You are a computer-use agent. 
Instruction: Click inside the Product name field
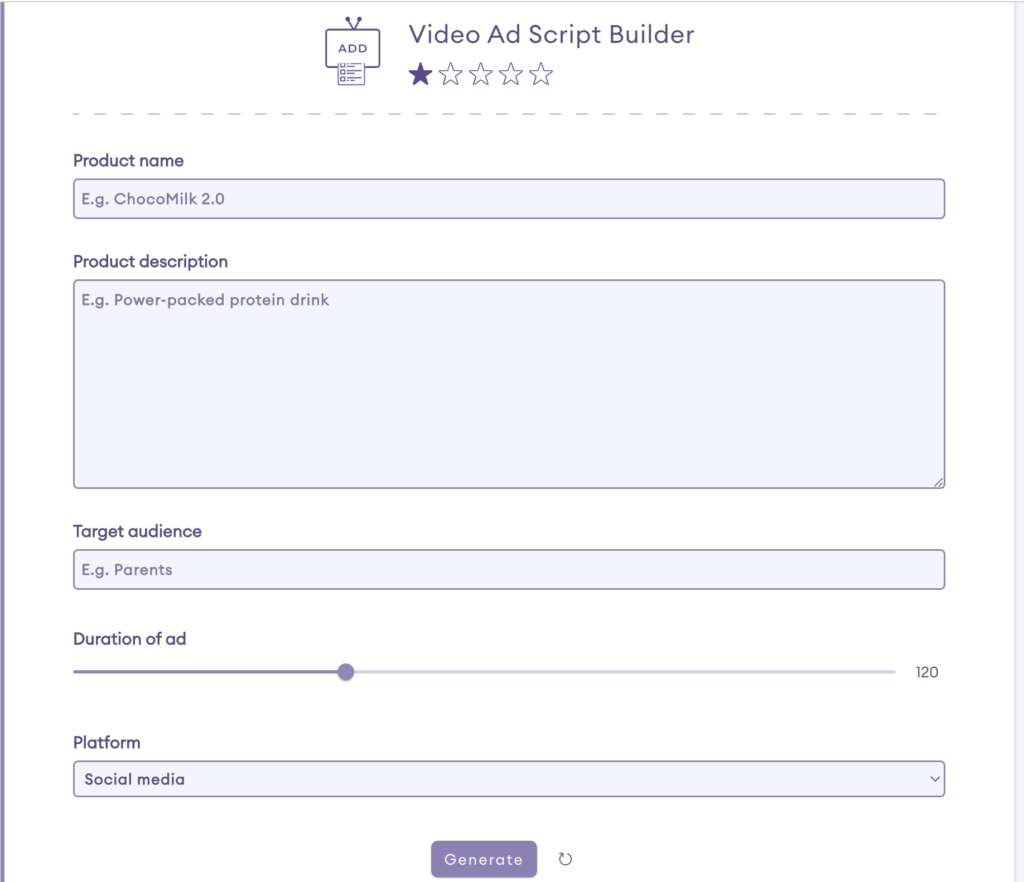(509, 198)
